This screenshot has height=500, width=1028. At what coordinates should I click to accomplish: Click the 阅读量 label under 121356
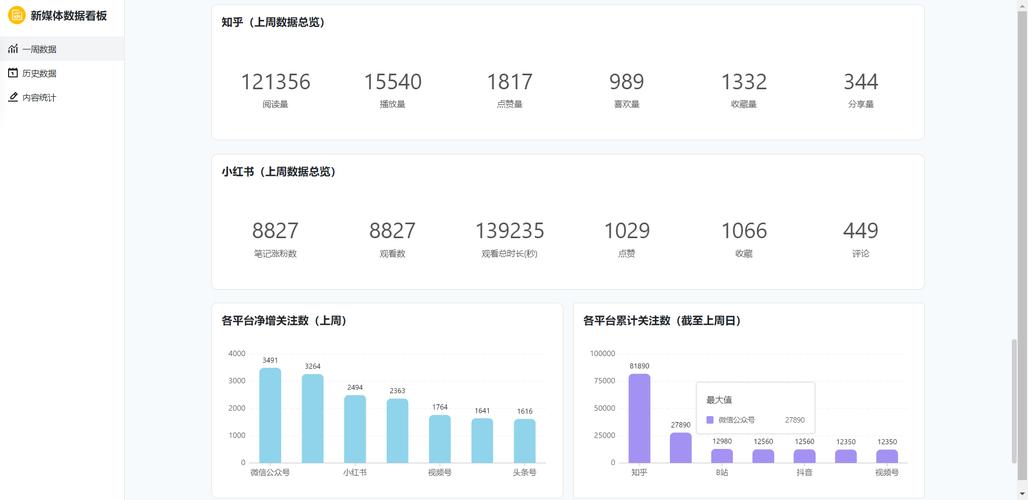pyautogui.click(x=275, y=104)
